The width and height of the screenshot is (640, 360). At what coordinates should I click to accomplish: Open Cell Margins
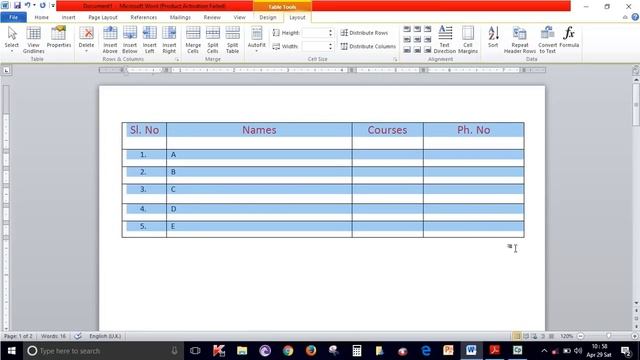[468, 39]
